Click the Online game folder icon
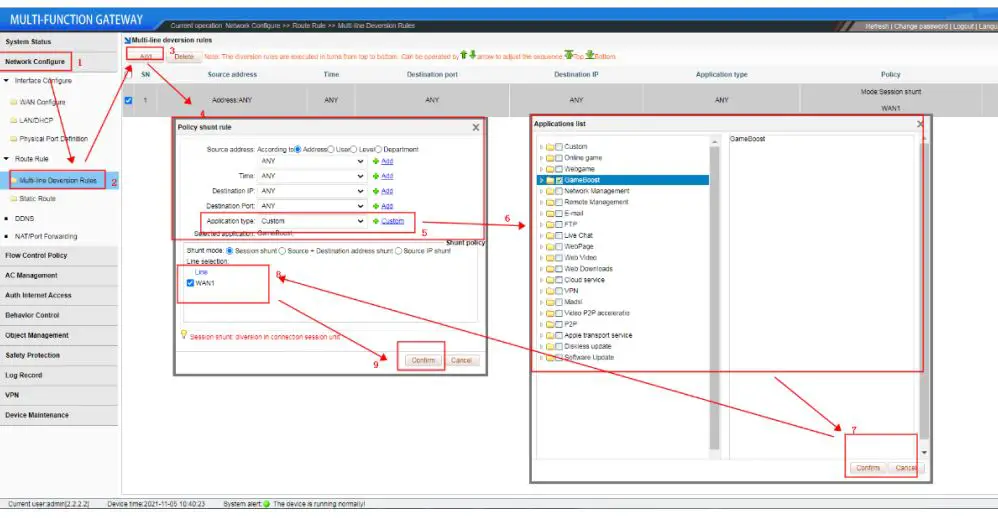 click(550, 158)
